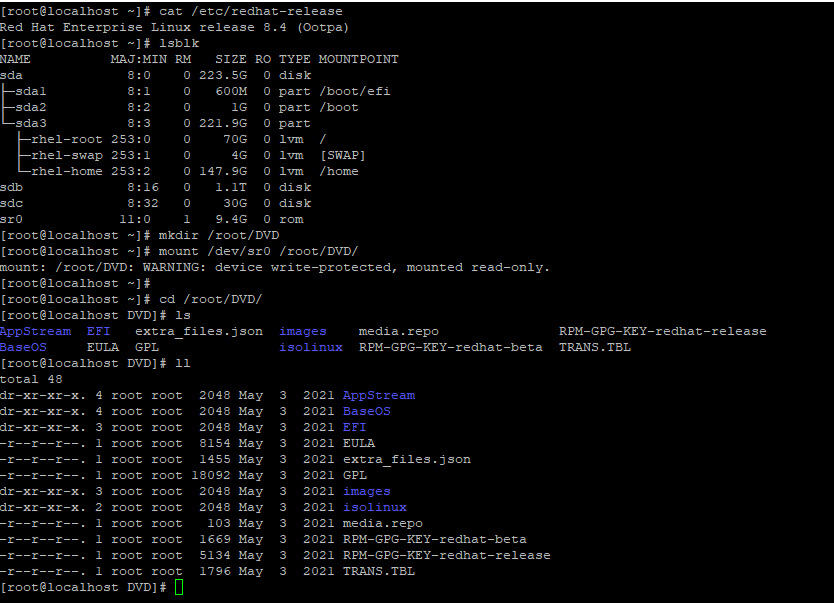Screen dimensions: 834x603
Task: Click the 'mount /dev/sr0 /root/DVD/' command
Action: (258, 251)
